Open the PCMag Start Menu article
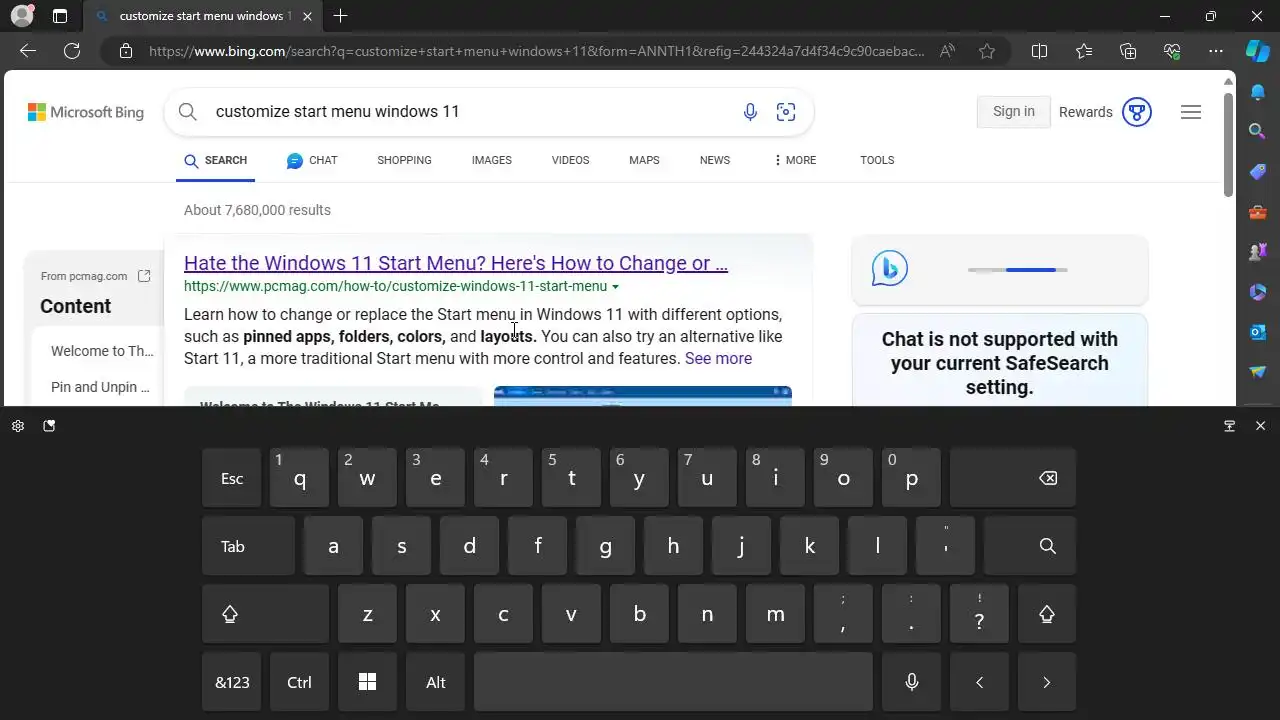This screenshot has width=1280, height=720. coord(456,263)
